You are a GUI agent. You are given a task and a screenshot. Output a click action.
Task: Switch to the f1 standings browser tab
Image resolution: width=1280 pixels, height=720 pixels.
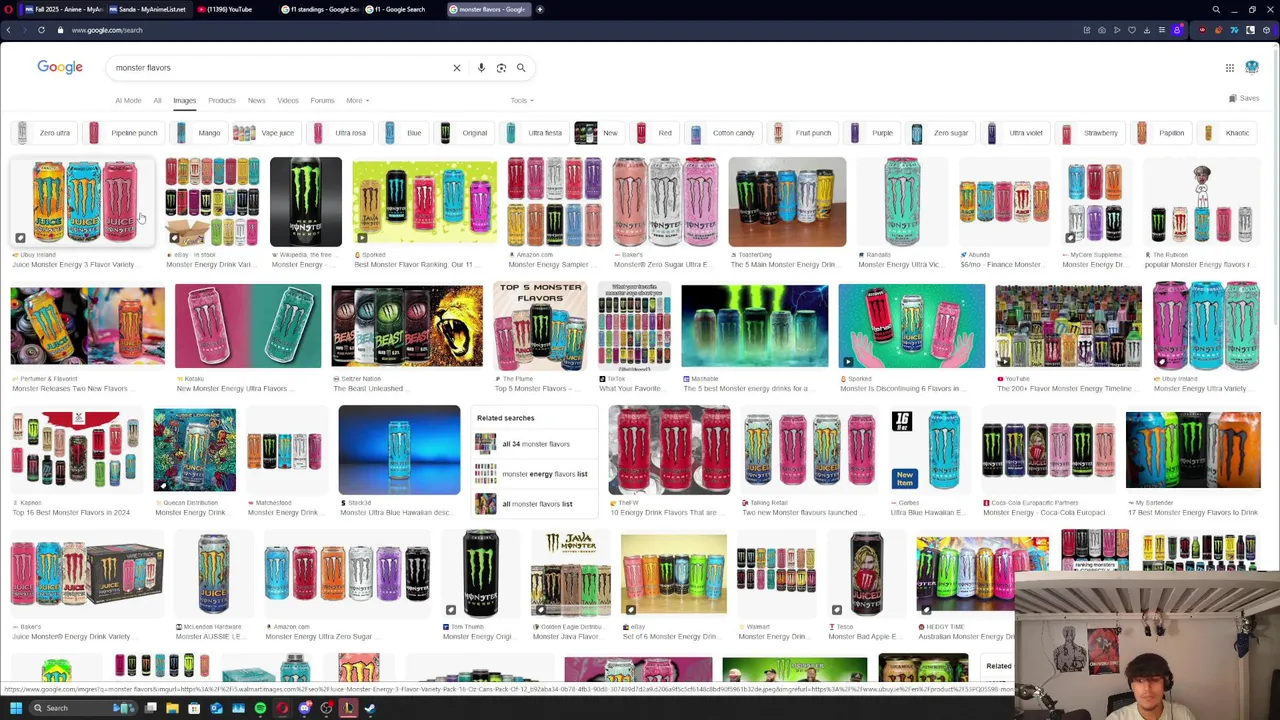click(319, 9)
